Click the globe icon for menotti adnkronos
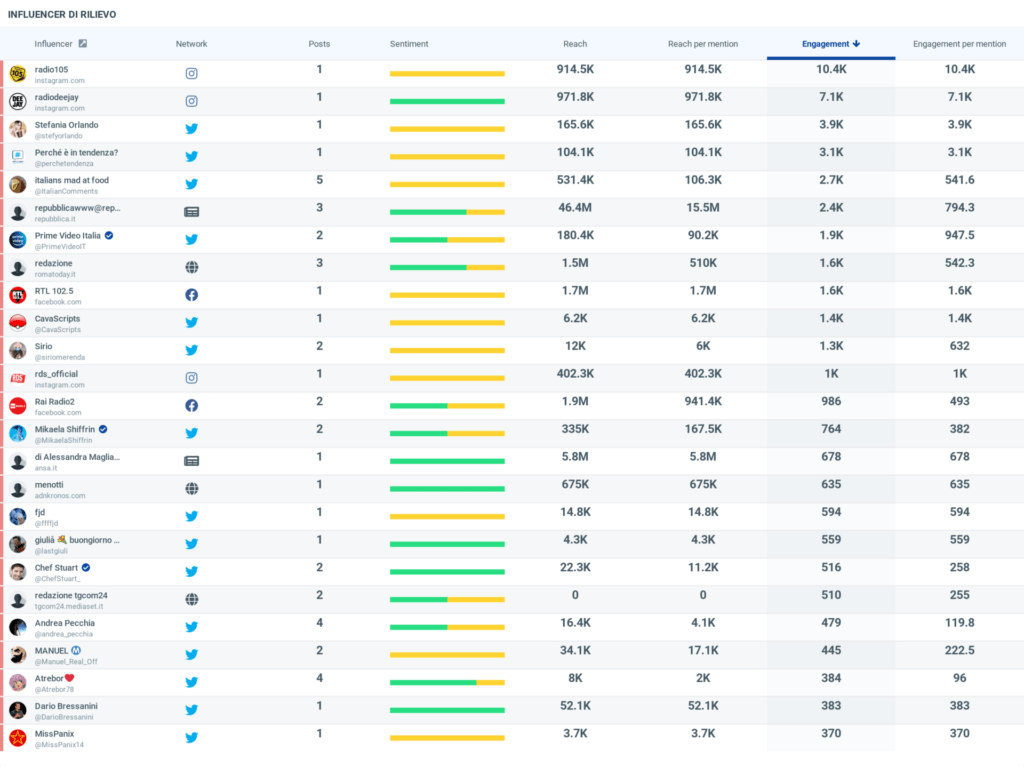 [191, 488]
